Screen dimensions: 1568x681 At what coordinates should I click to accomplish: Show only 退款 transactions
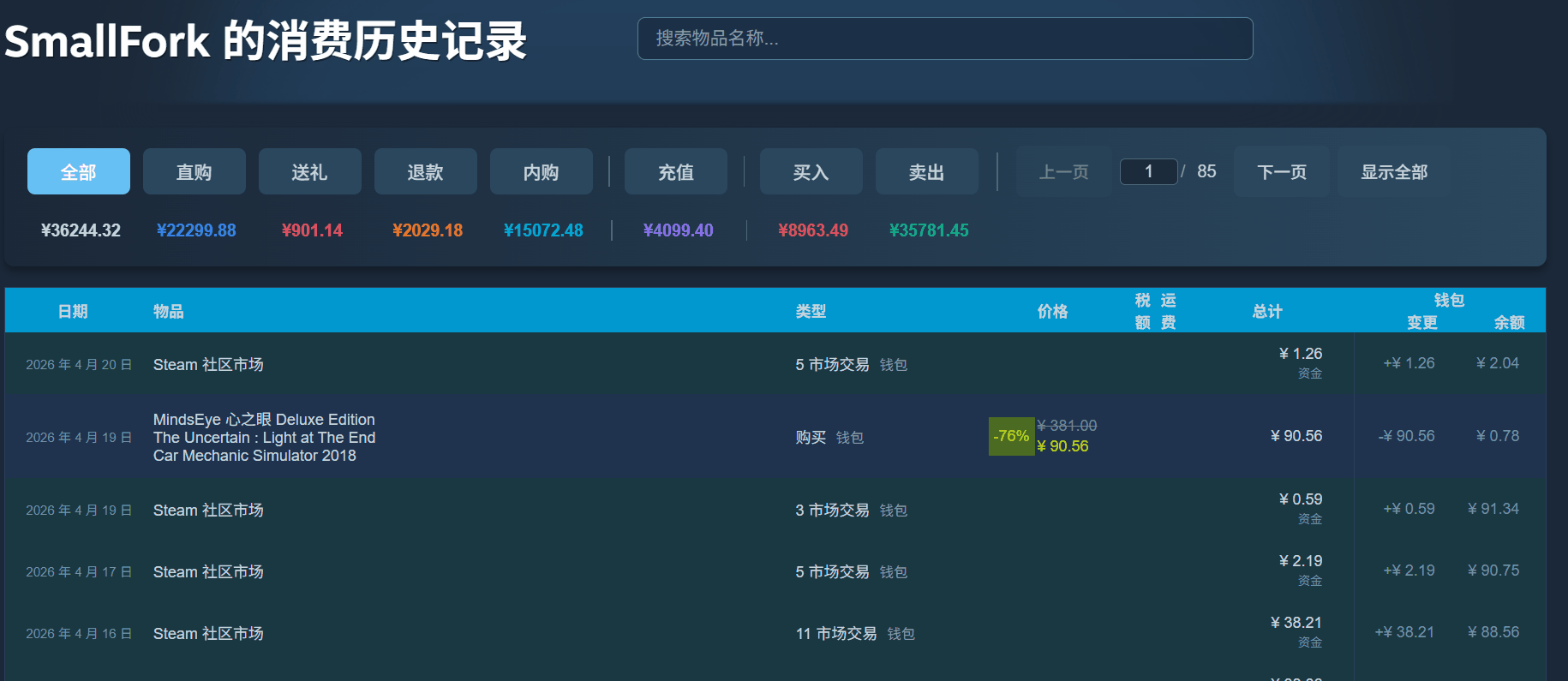425,172
